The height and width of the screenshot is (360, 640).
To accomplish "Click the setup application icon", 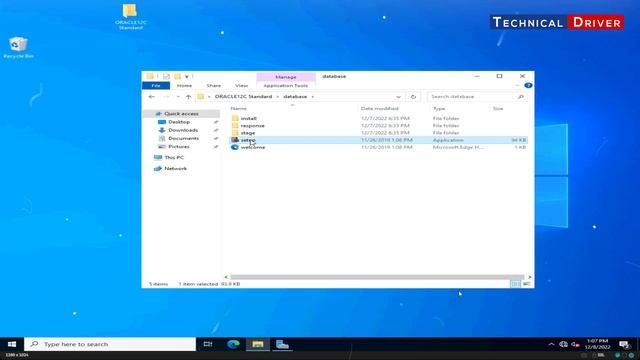I will point(235,140).
